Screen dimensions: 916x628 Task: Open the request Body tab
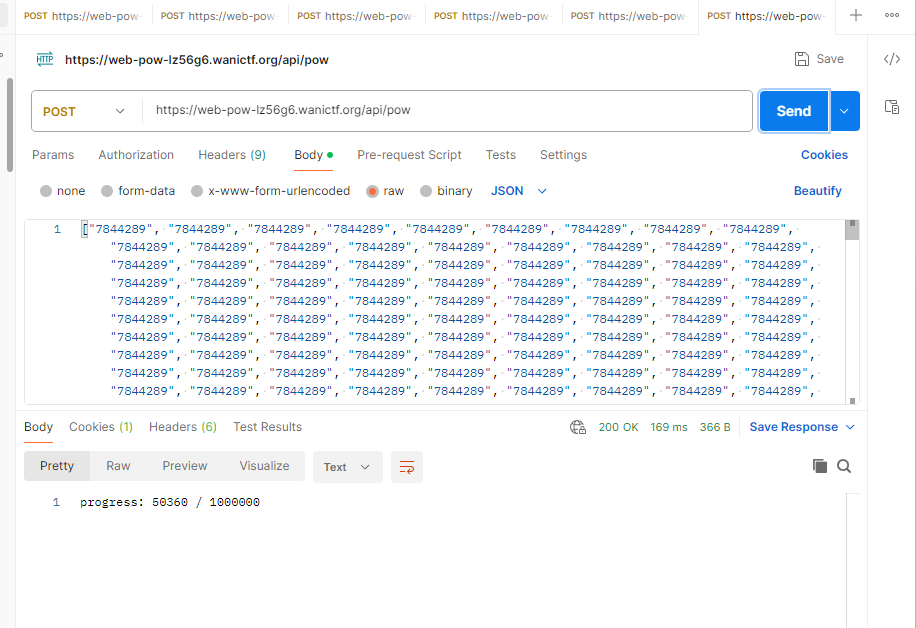point(313,155)
